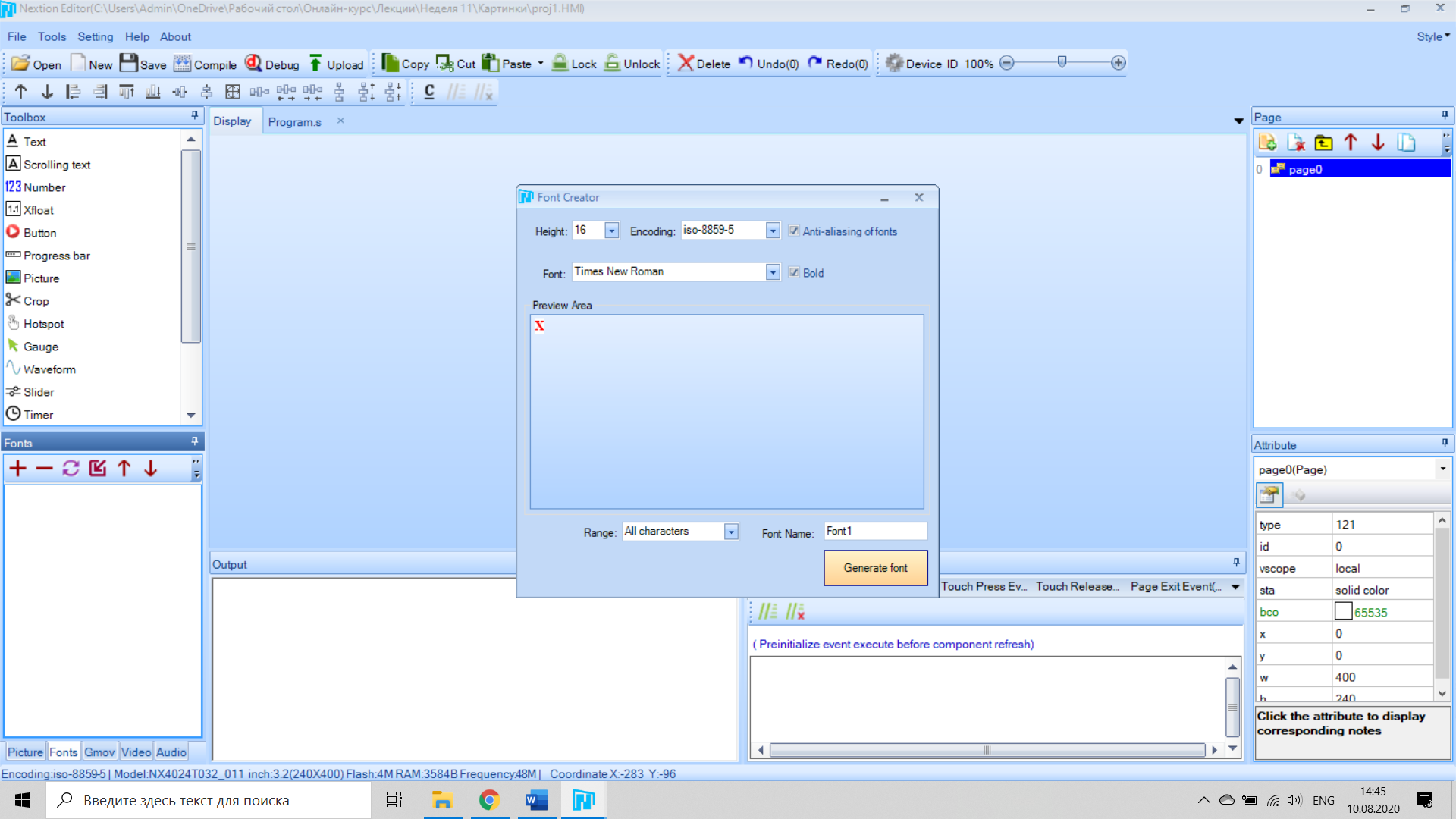The image size is (1456, 819).
Task: Uncheck the Bold checkbox
Action: click(794, 273)
